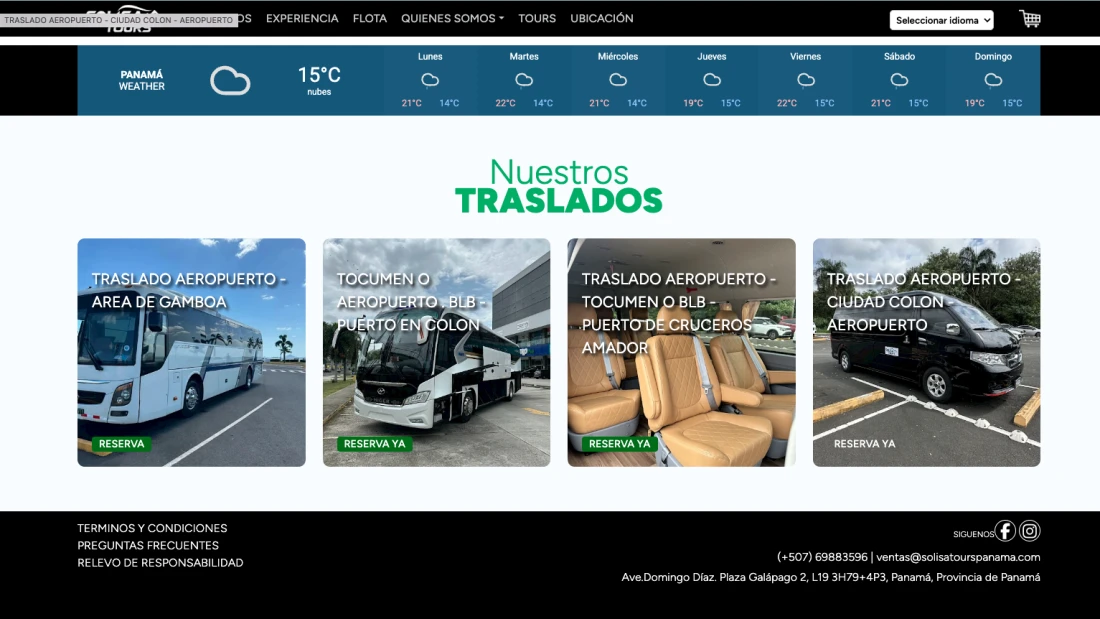Click Reserva Ya on the Puerto en Colon card
The height and width of the screenshot is (619, 1100).
click(x=374, y=444)
